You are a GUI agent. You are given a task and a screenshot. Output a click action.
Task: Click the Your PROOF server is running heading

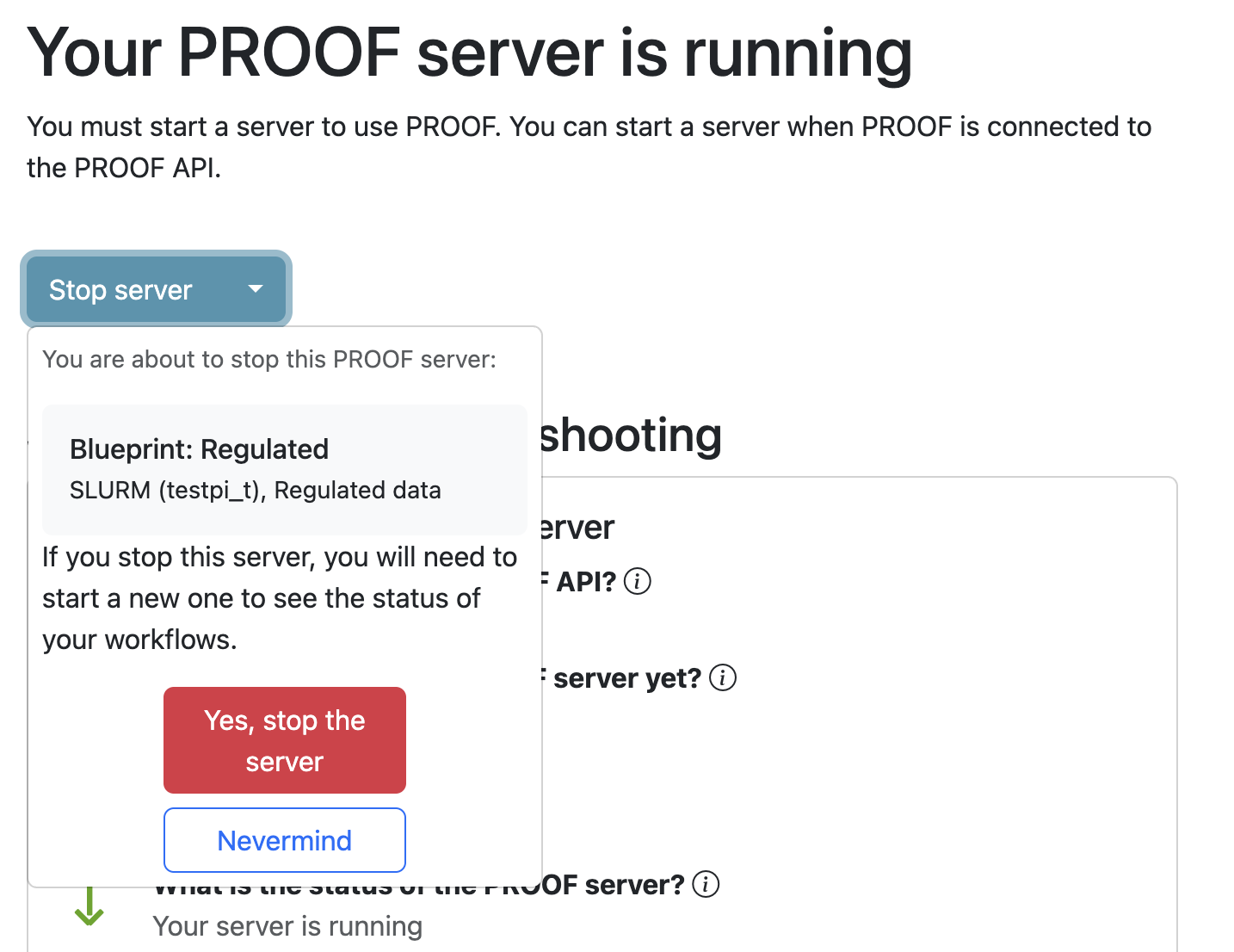[470, 53]
